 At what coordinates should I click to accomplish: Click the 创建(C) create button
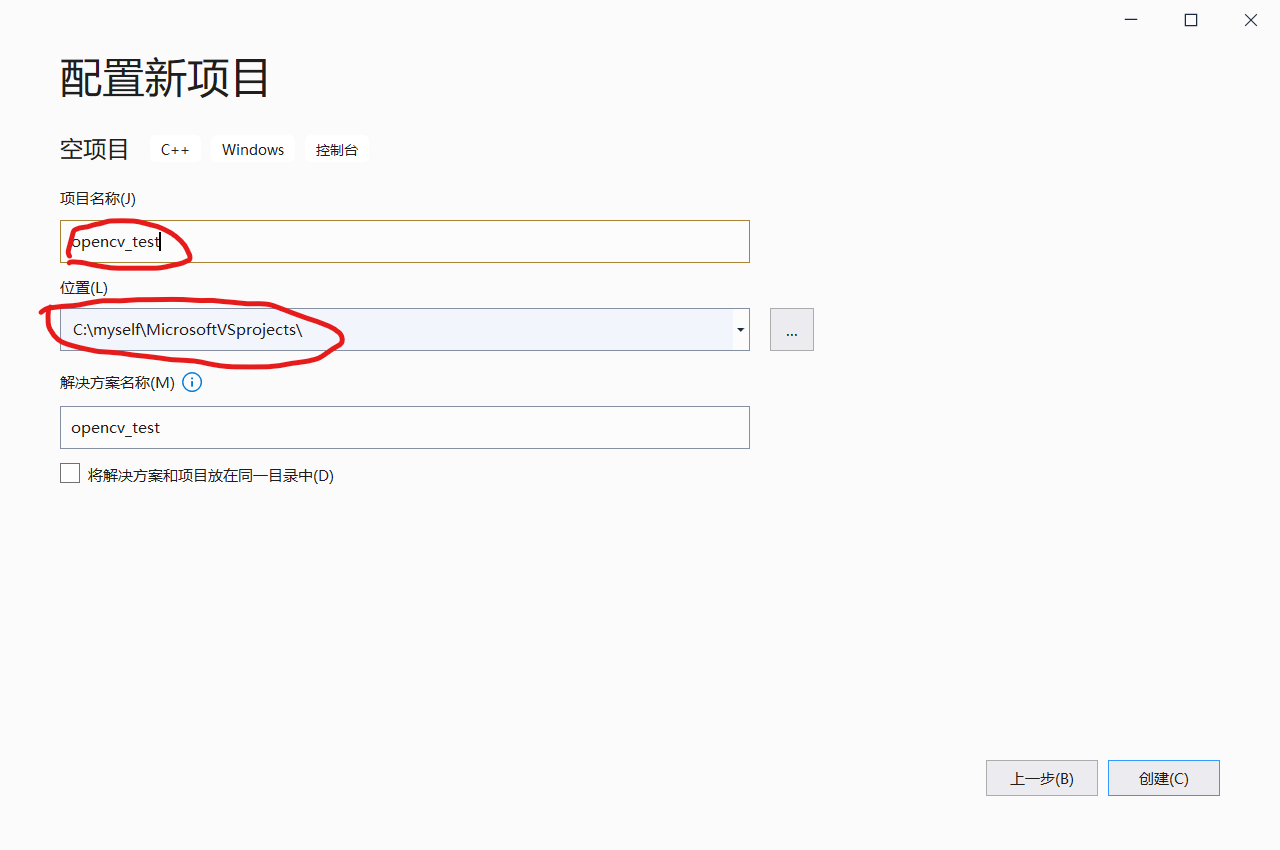tap(1164, 778)
